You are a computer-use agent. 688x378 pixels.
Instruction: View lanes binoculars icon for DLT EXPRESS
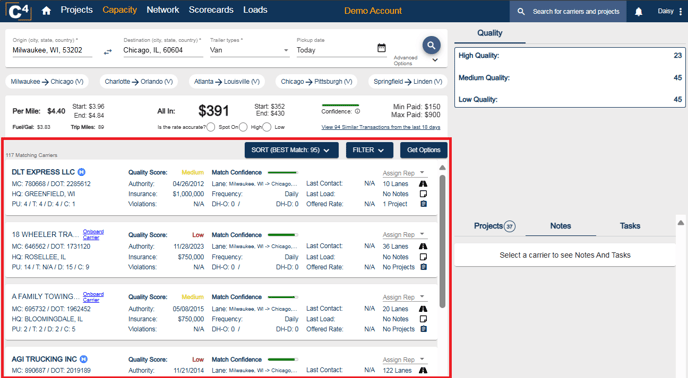coord(423,184)
